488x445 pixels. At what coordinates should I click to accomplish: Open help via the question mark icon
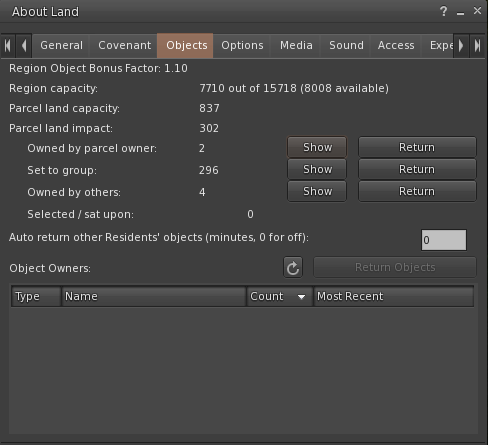[443, 11]
